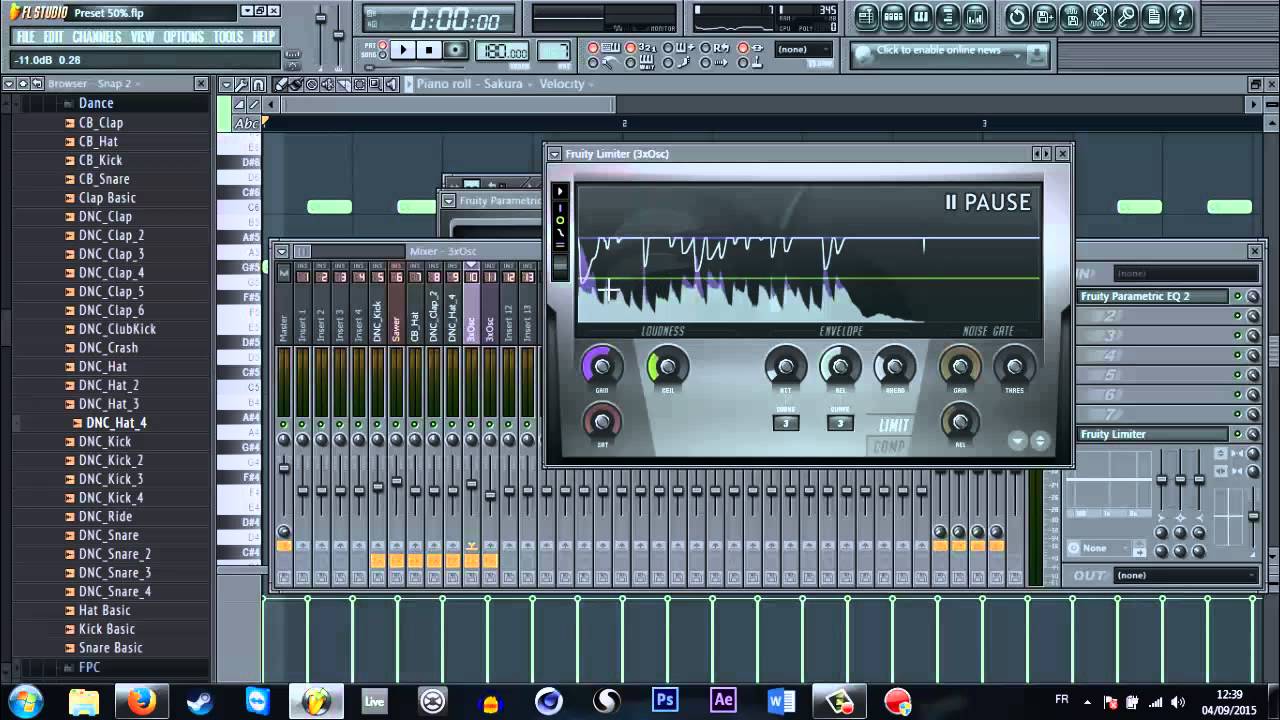Open the piano roll options menu arrow
The image size is (1280, 720).
coord(227,84)
